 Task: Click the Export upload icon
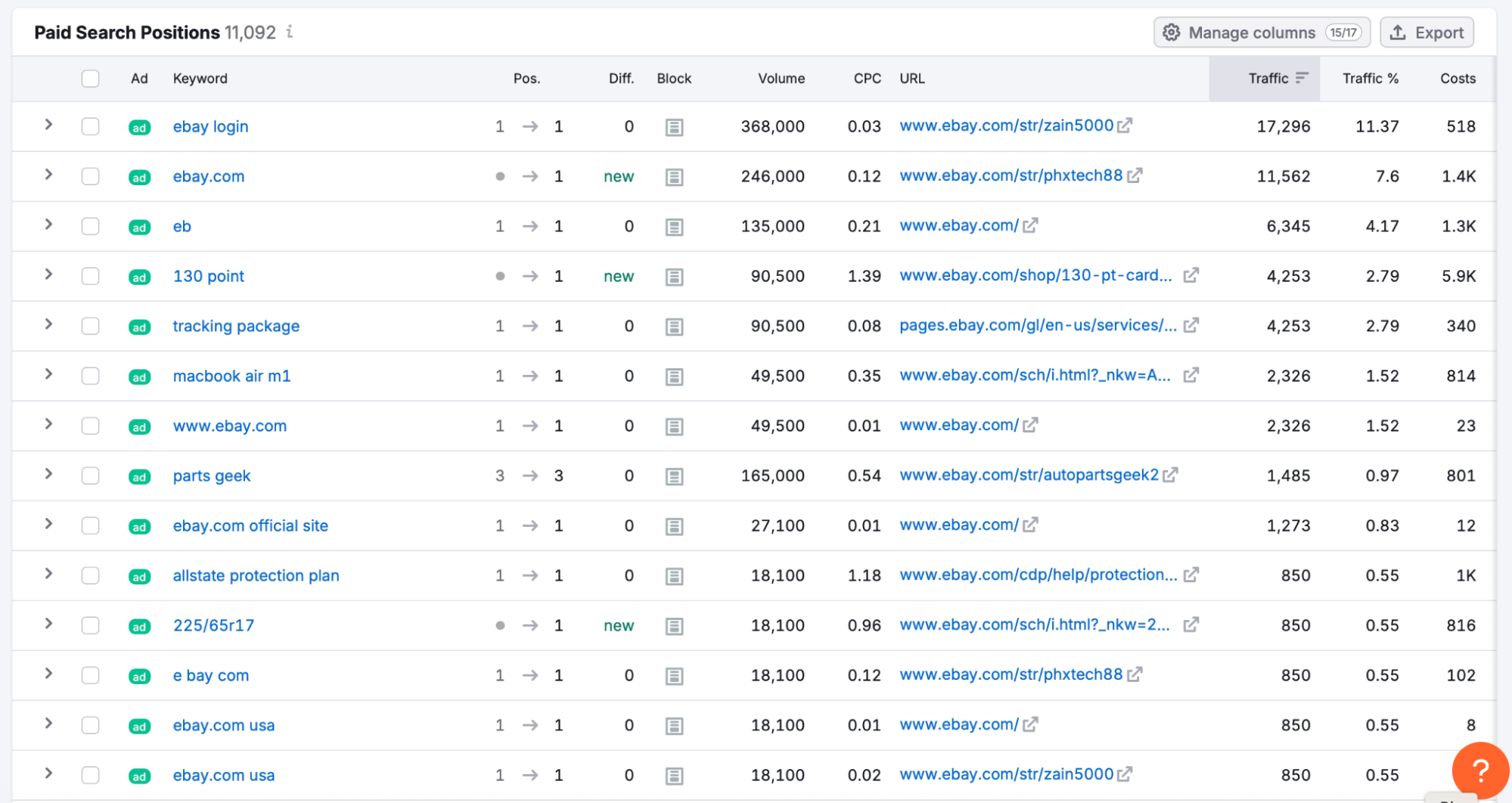pos(1399,33)
